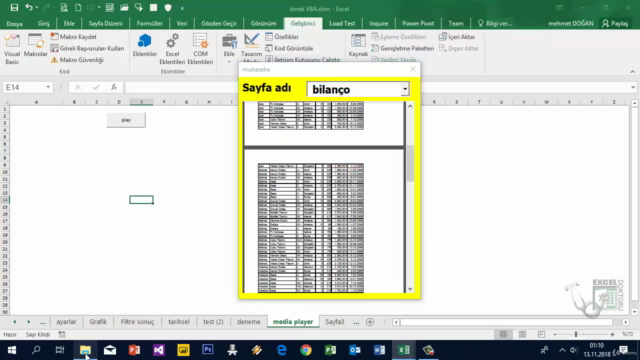The width and height of the screenshot is (640, 360).
Task: Click İçeri Aktar XML
Action: coord(457,37)
